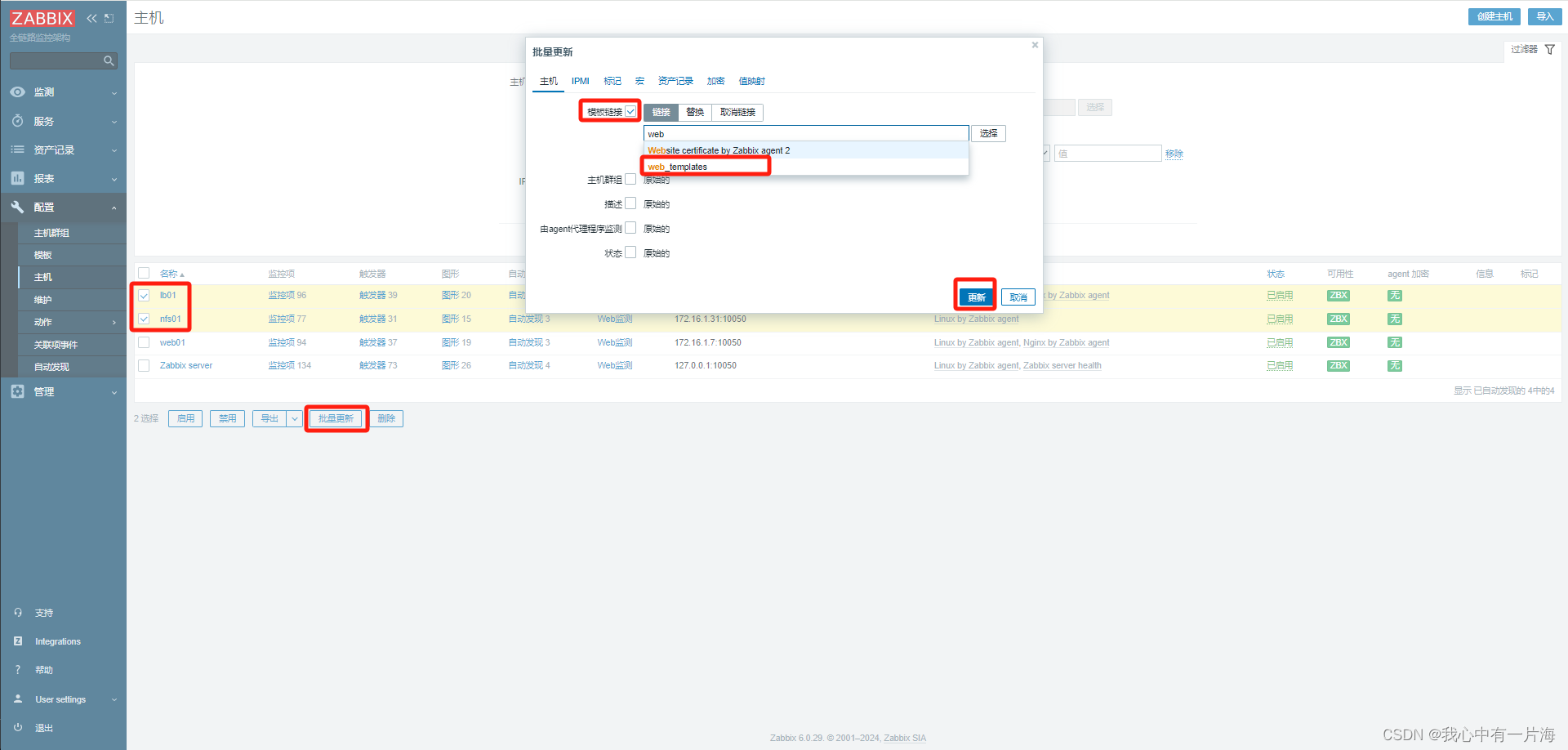Click the ZABBIX logo
This screenshot has width=1568, height=750.
(x=42, y=18)
